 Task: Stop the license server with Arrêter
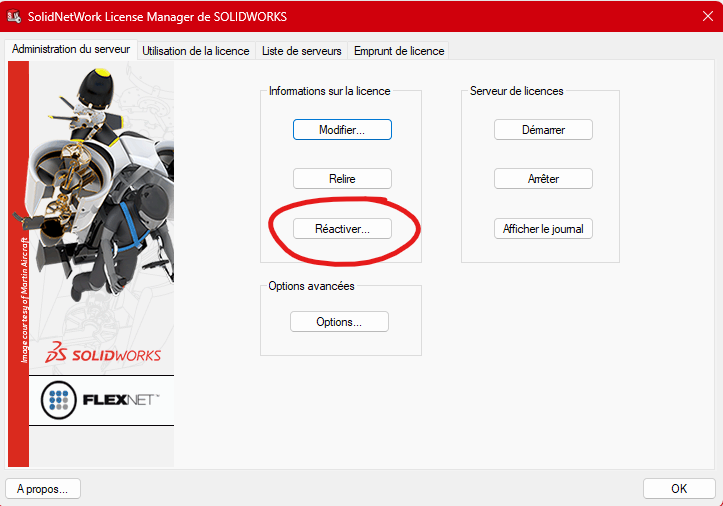[x=543, y=179]
